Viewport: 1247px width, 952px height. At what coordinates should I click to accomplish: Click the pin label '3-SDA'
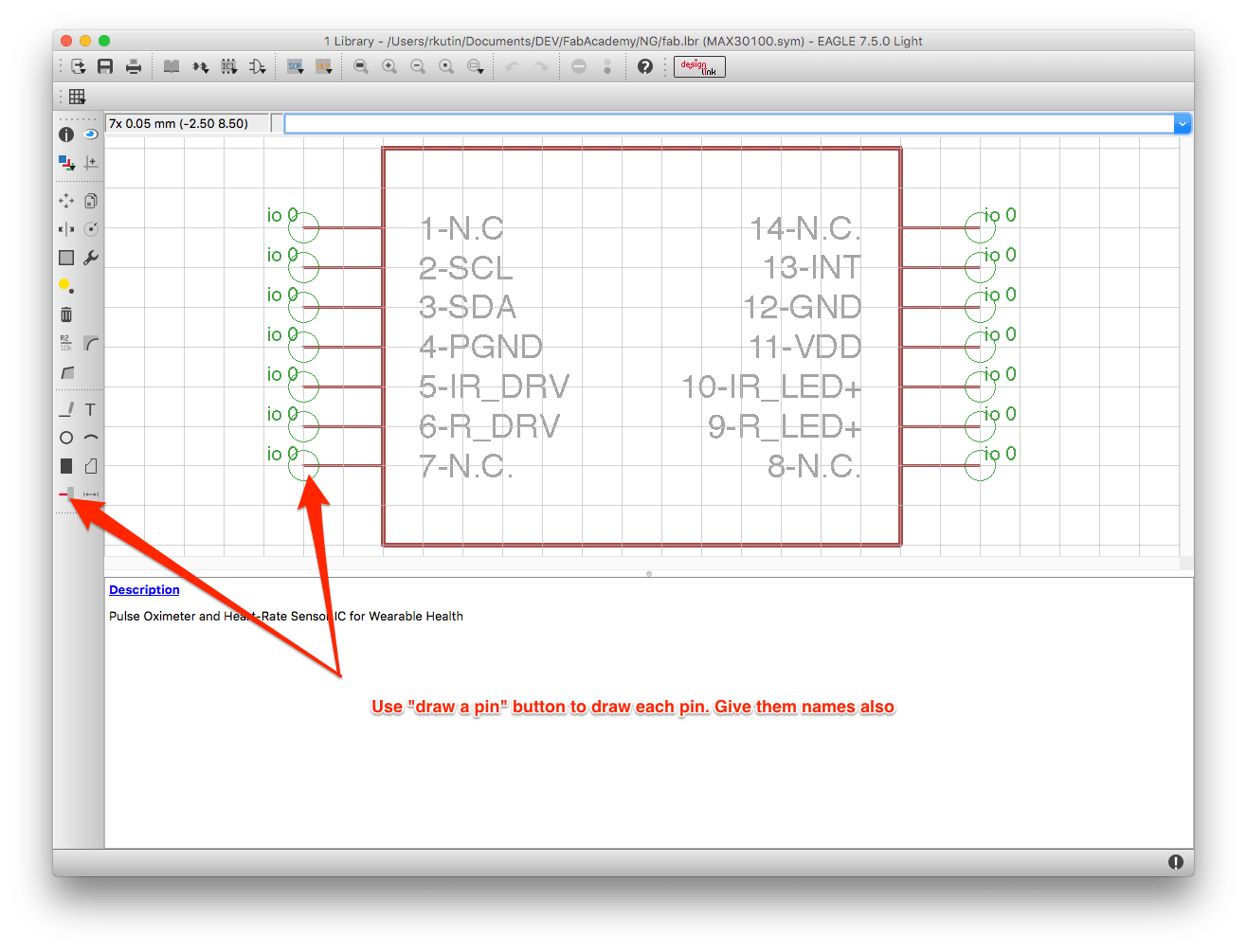(x=467, y=308)
